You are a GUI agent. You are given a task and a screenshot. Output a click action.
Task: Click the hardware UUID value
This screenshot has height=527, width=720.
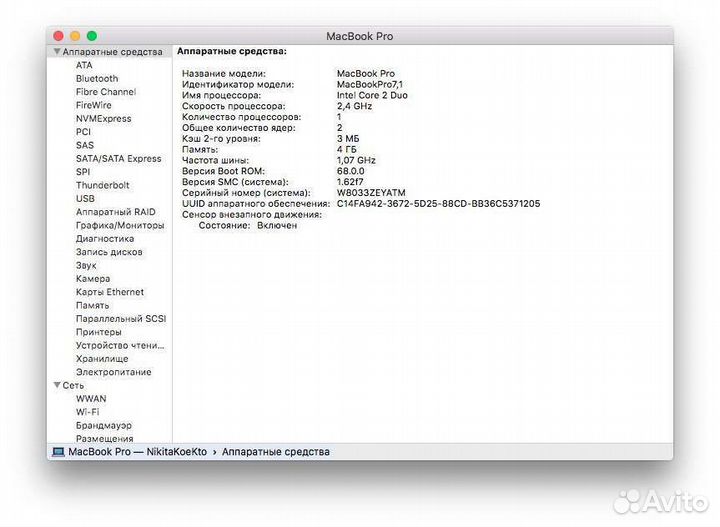(439, 203)
